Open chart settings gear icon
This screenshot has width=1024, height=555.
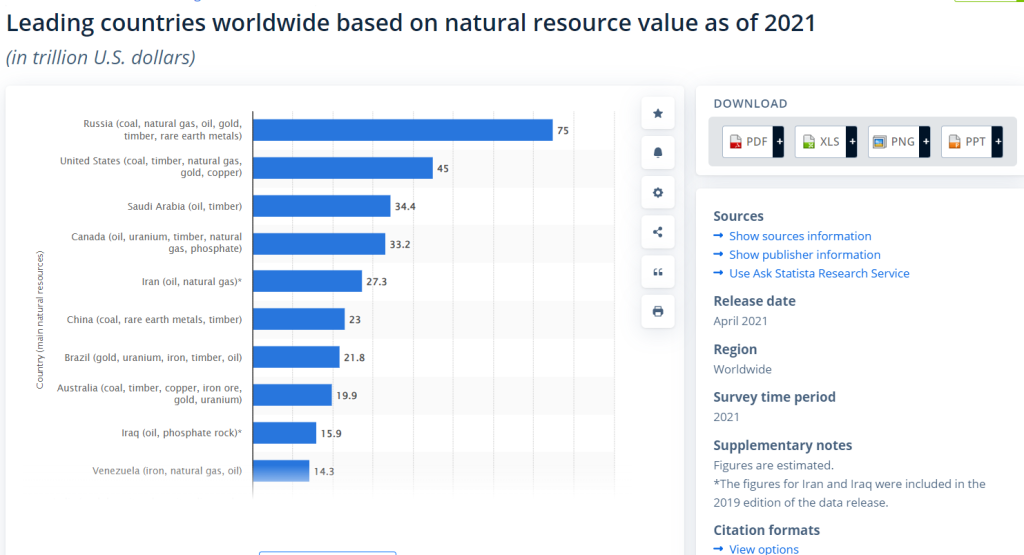coord(657,192)
